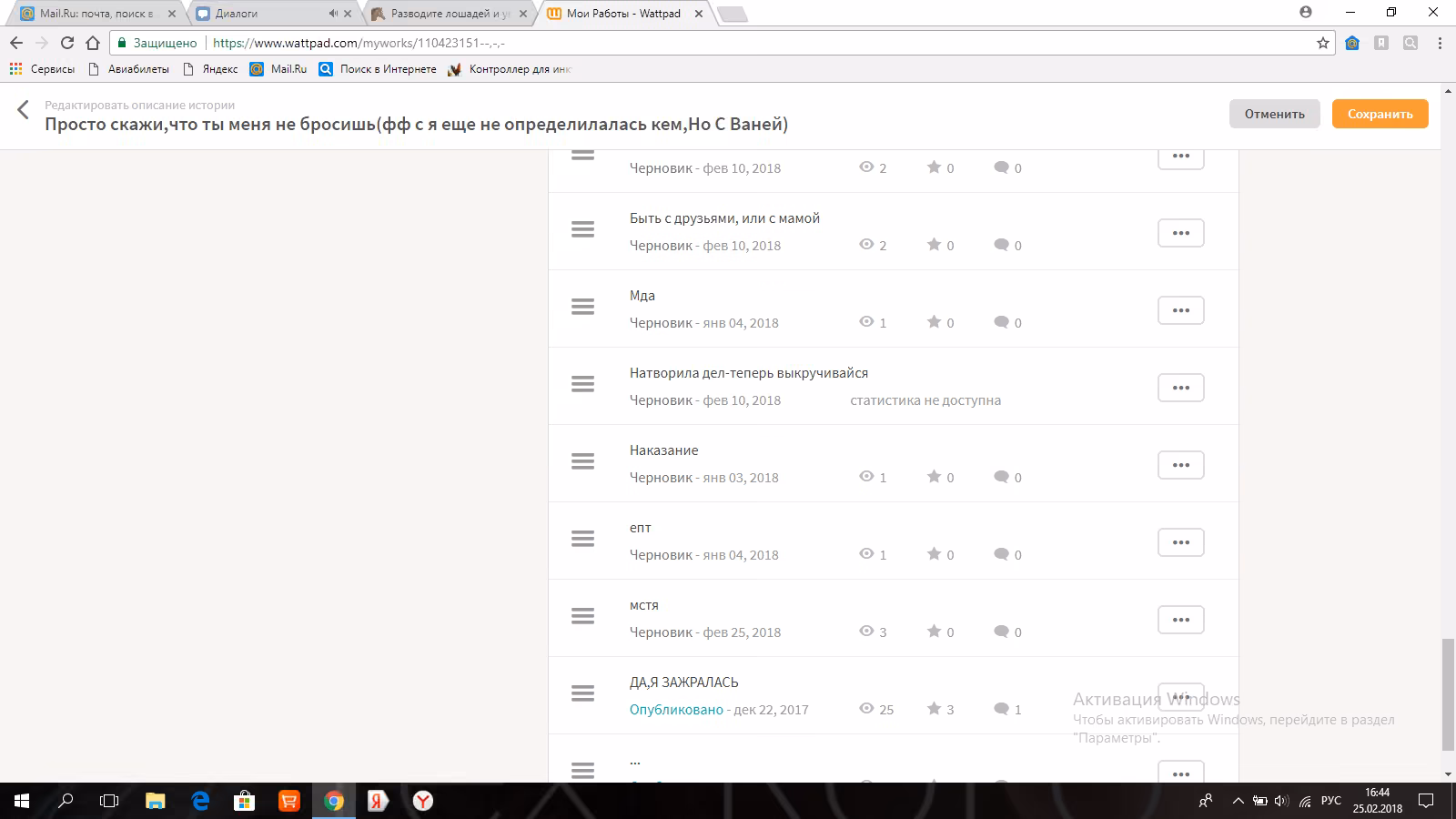Image resolution: width=1456 pixels, height=819 pixels.
Task: Bookmark this page with the star icon
Action: point(1323,43)
